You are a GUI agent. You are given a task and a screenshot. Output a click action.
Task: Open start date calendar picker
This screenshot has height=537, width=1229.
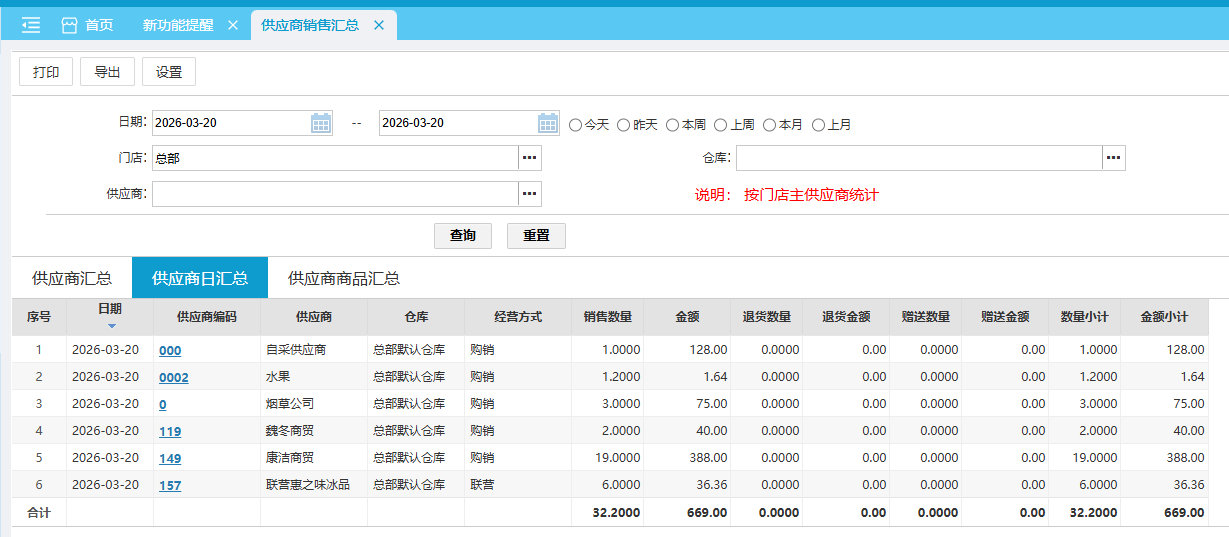[x=321, y=123]
